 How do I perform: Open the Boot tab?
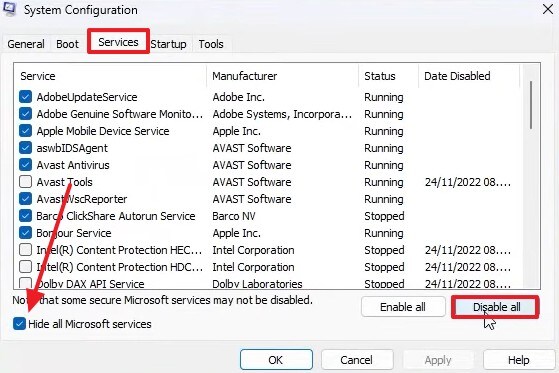click(67, 44)
